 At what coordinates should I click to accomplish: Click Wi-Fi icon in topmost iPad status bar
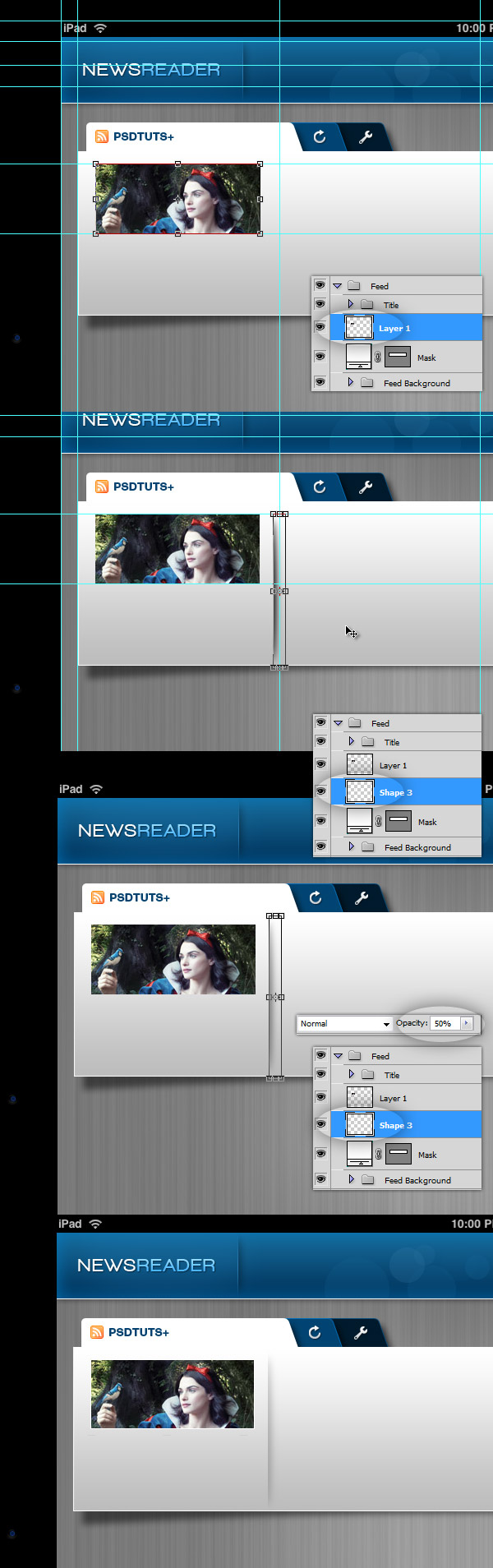pos(100,28)
